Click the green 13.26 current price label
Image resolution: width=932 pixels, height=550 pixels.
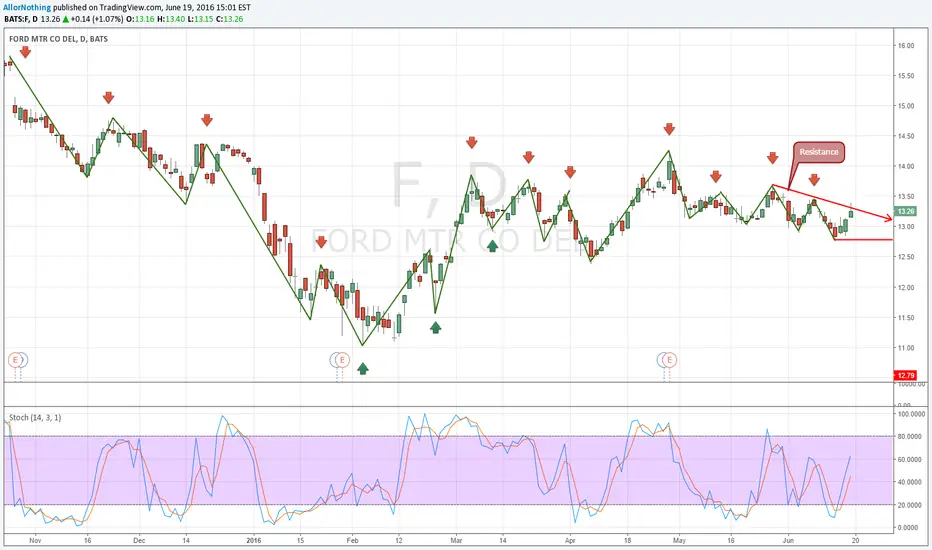(x=906, y=212)
